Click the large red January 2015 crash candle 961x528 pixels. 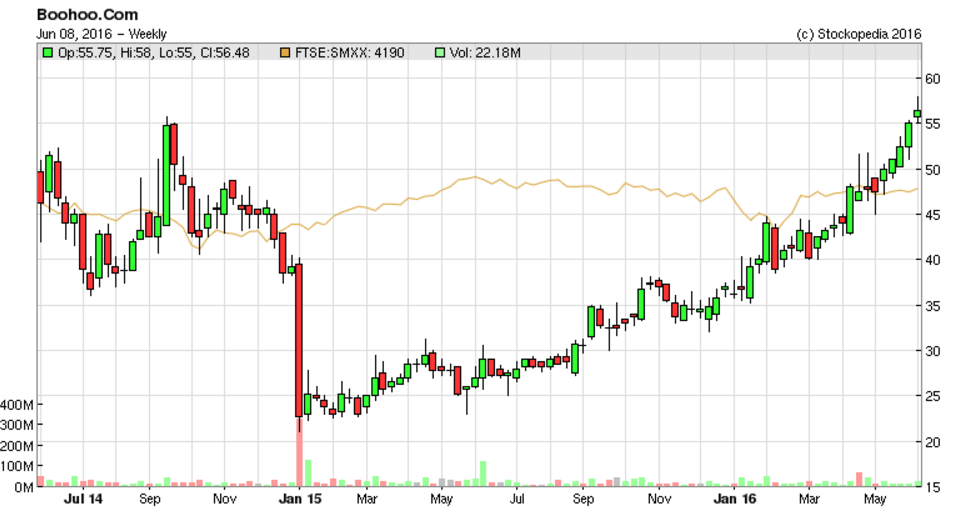[299, 341]
